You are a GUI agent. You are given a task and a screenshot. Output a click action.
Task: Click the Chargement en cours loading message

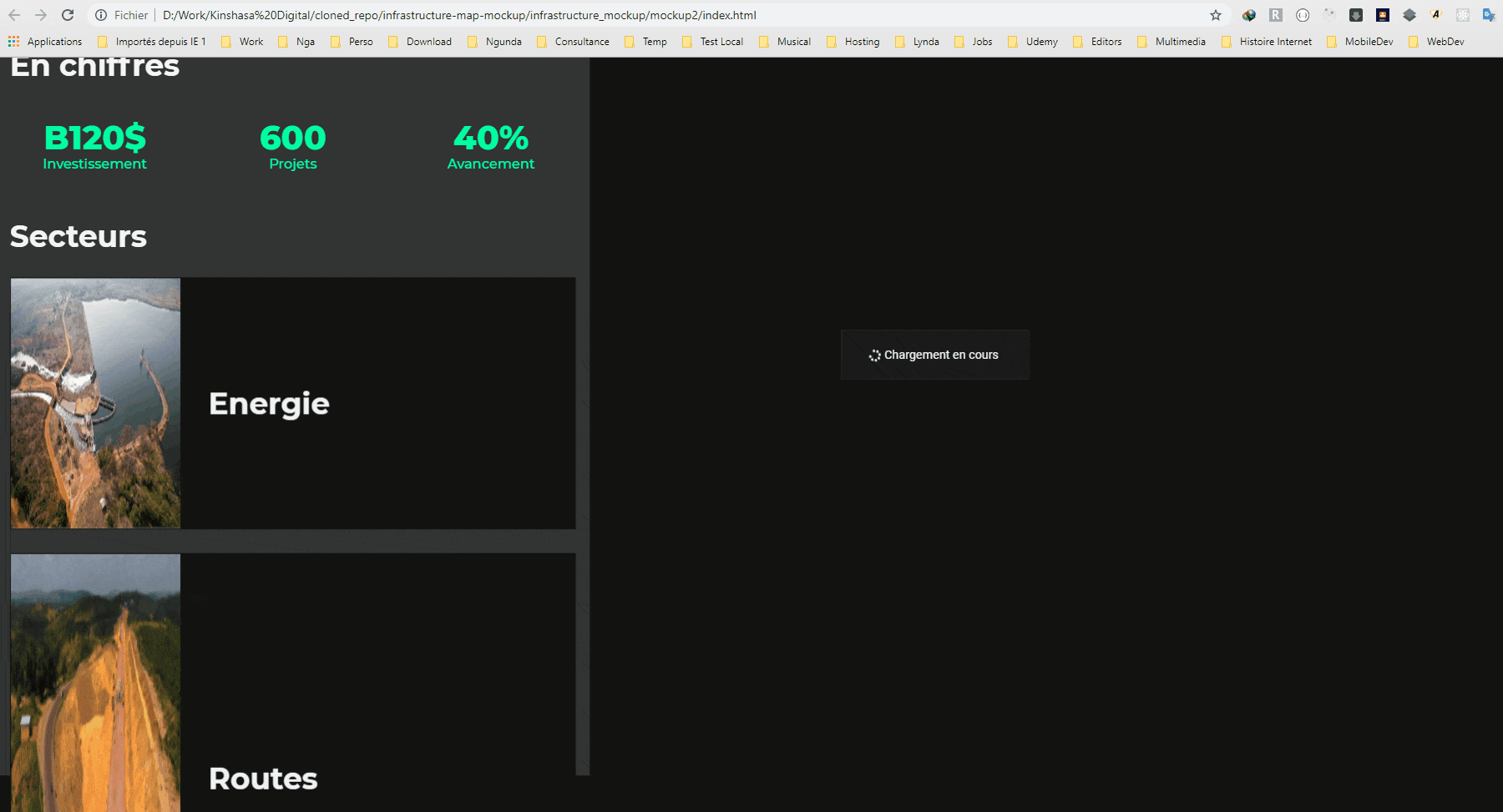[941, 355]
